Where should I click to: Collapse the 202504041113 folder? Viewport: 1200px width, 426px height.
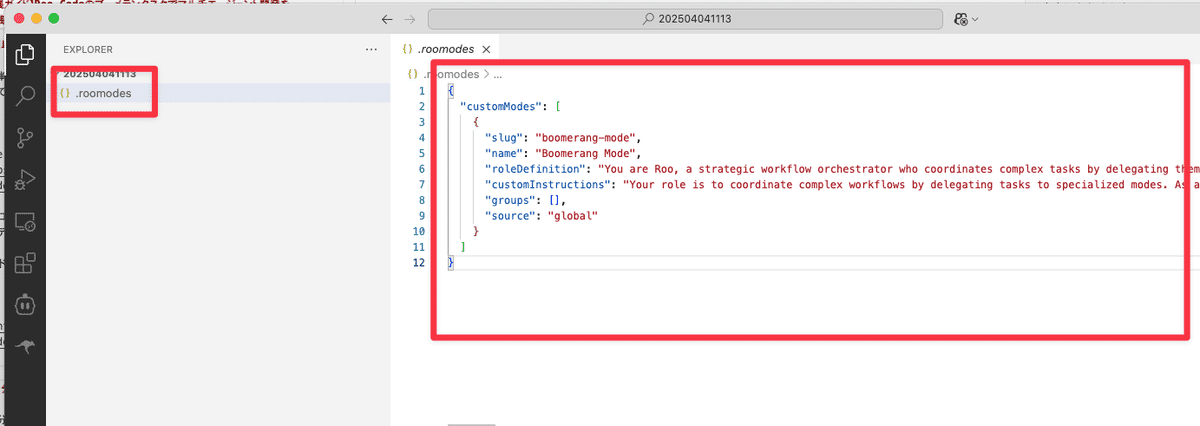[99, 74]
